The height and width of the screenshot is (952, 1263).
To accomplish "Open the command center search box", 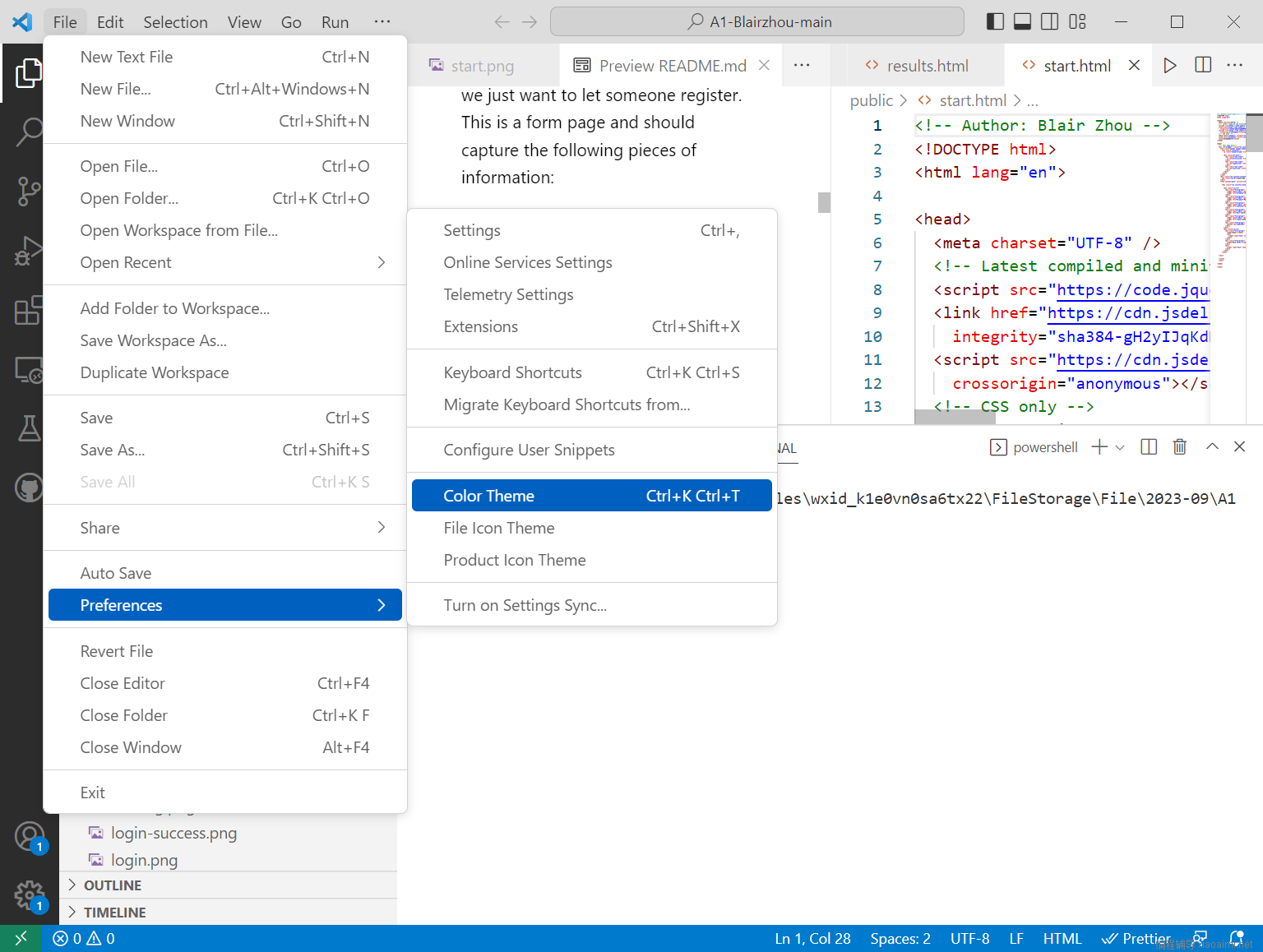I will click(x=757, y=22).
